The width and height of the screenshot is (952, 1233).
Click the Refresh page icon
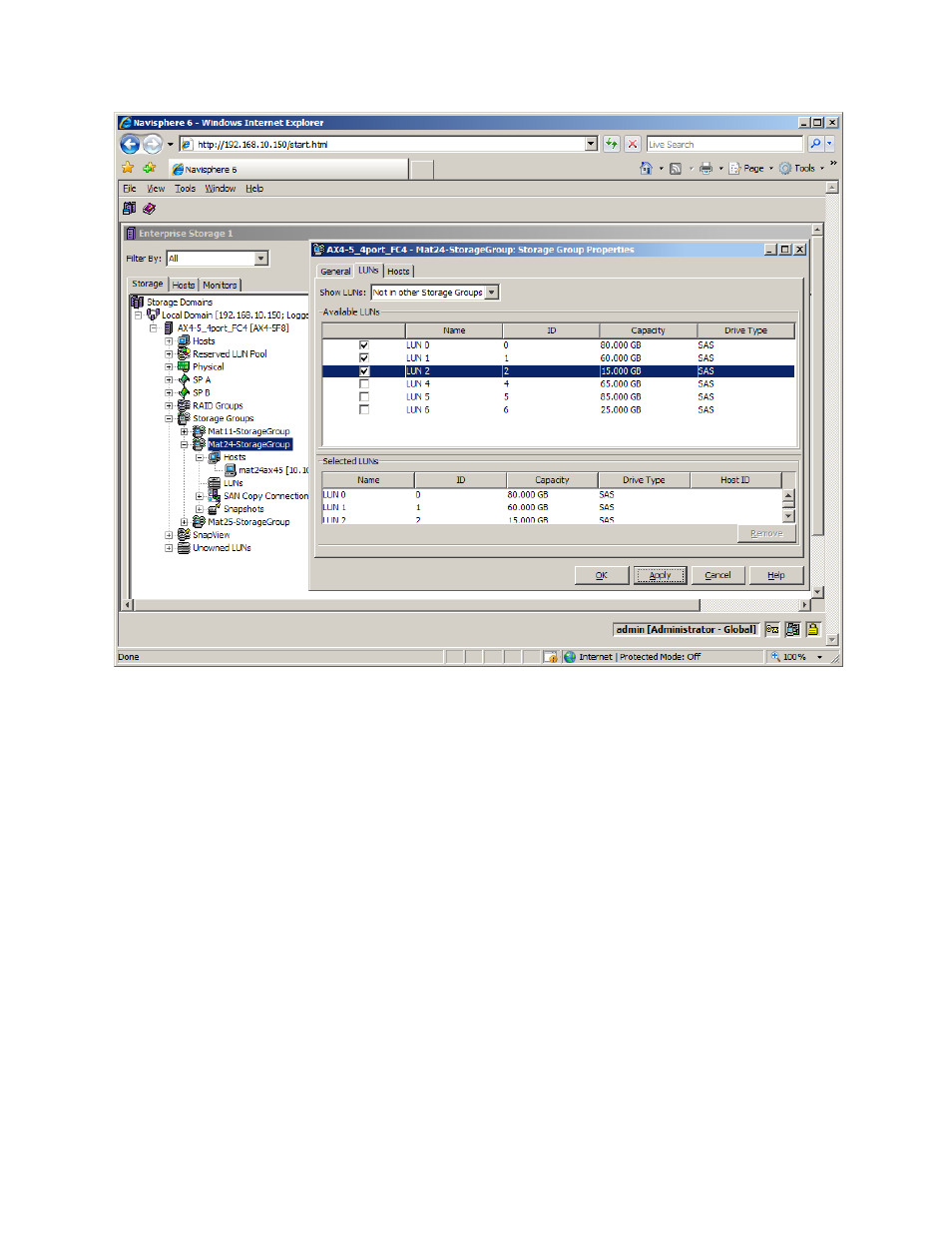pyautogui.click(x=612, y=144)
